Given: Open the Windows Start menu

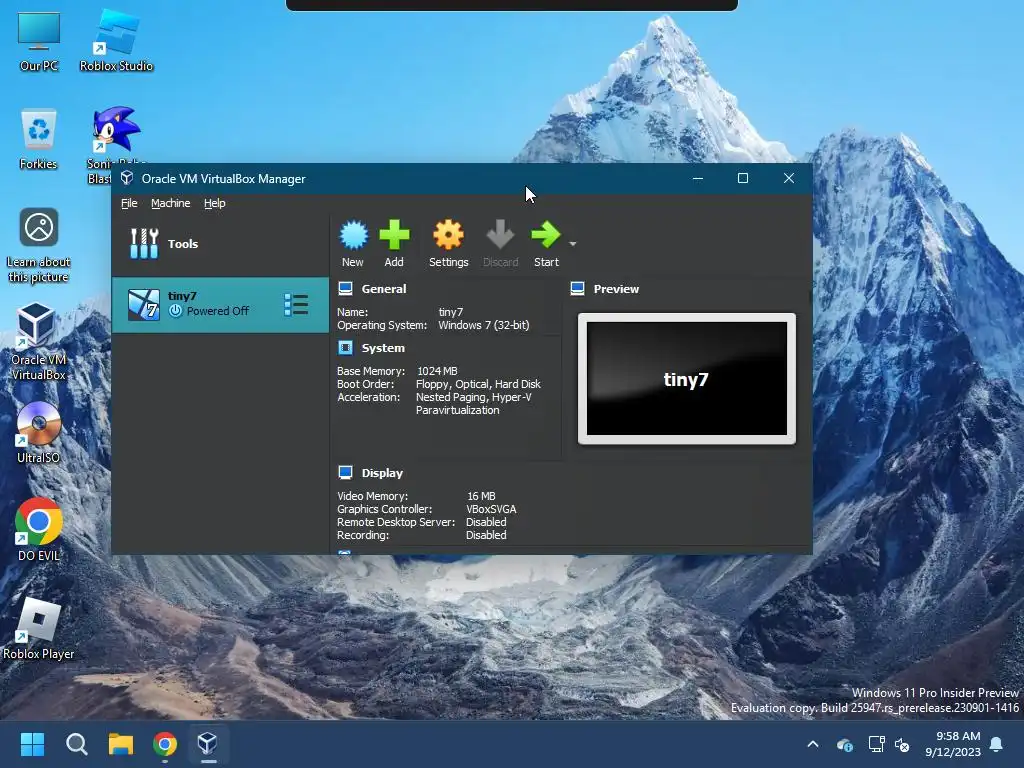Looking at the screenshot, I should [32, 744].
